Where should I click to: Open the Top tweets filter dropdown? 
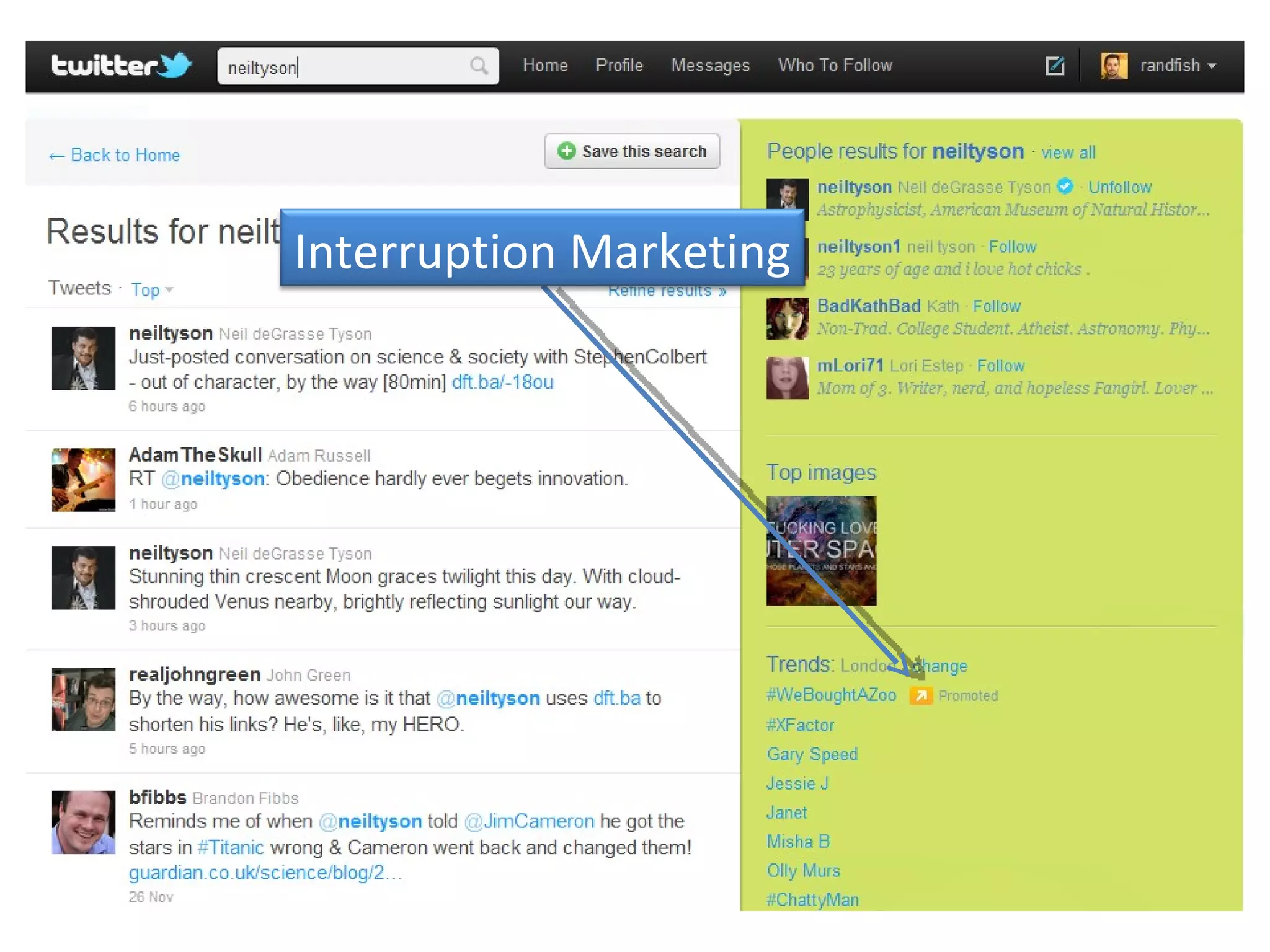(152, 289)
